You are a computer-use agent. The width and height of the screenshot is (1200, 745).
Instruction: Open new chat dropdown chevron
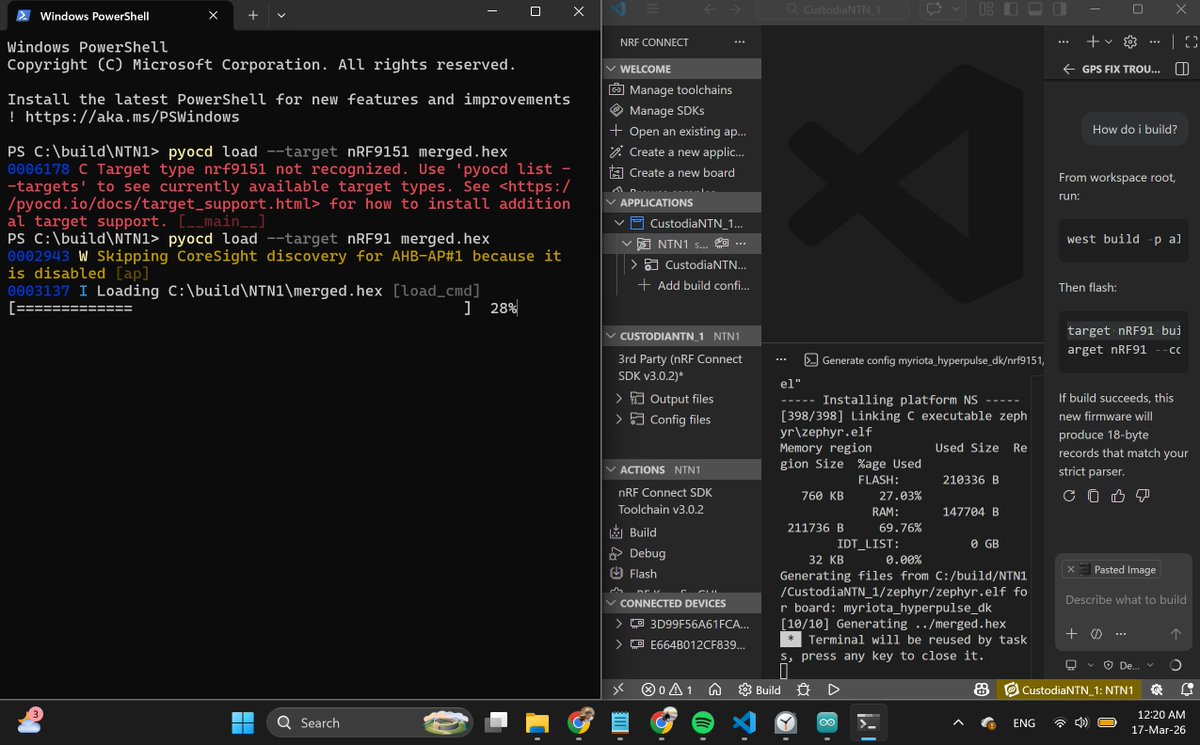pos(1108,42)
